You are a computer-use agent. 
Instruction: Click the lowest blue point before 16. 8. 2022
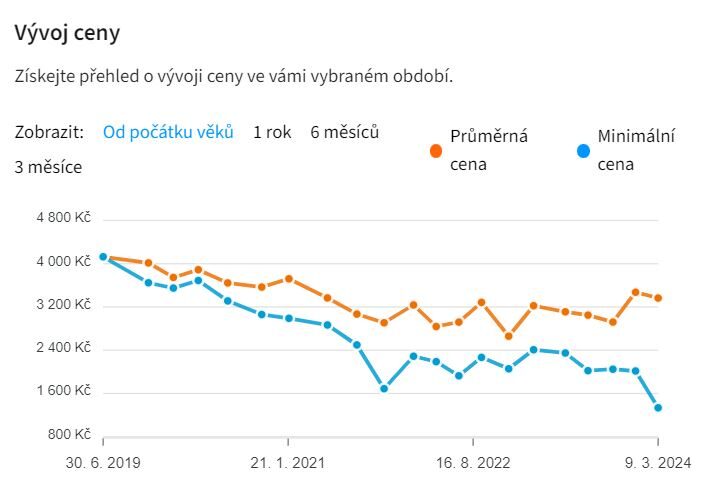click(384, 388)
